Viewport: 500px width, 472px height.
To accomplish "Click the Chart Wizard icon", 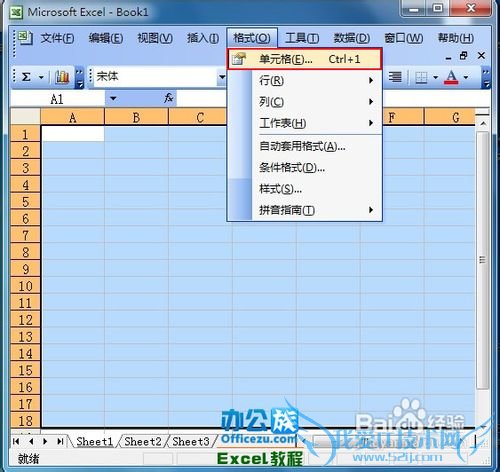I will click(62, 77).
